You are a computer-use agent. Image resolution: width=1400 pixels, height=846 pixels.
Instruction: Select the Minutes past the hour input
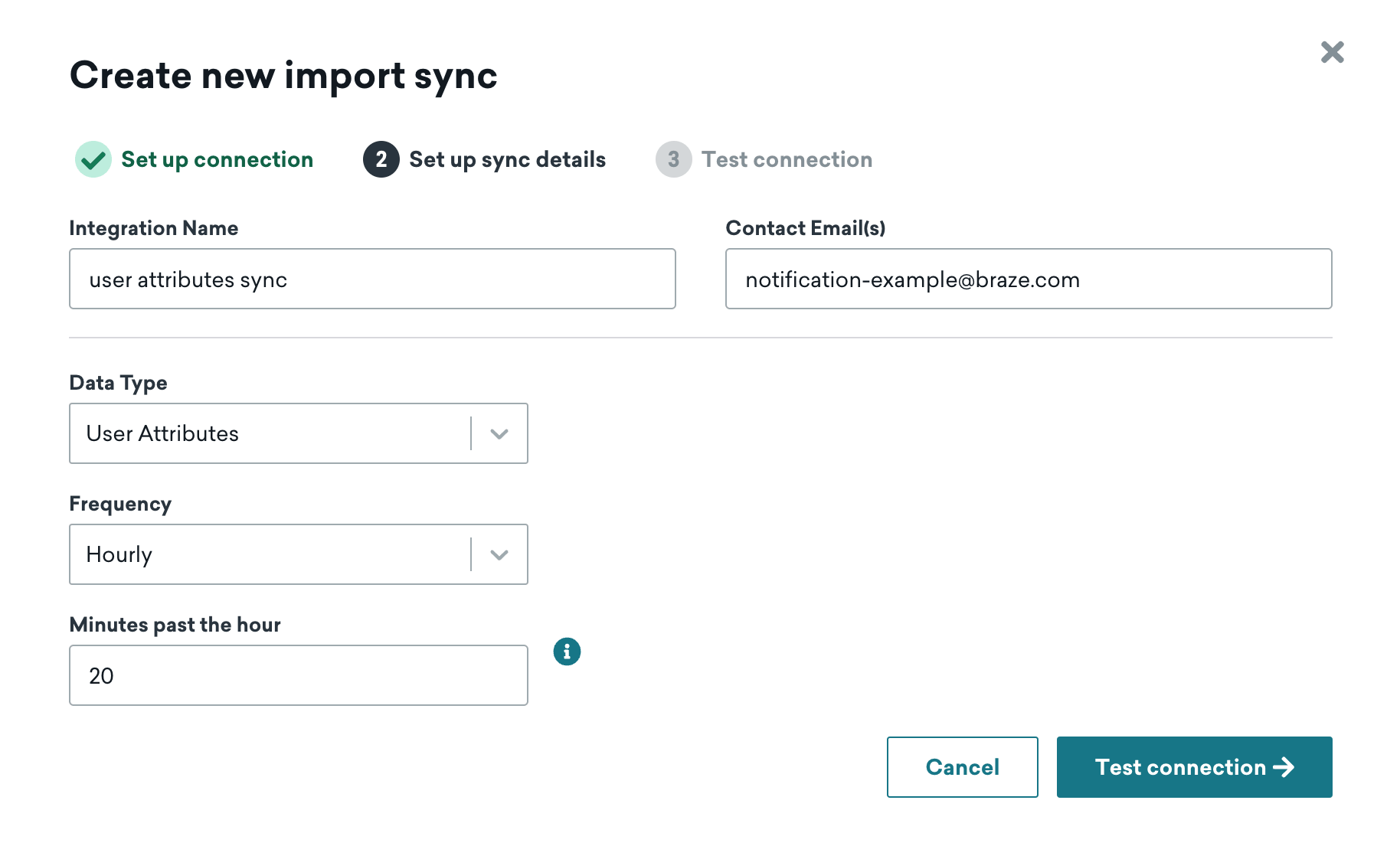298,675
